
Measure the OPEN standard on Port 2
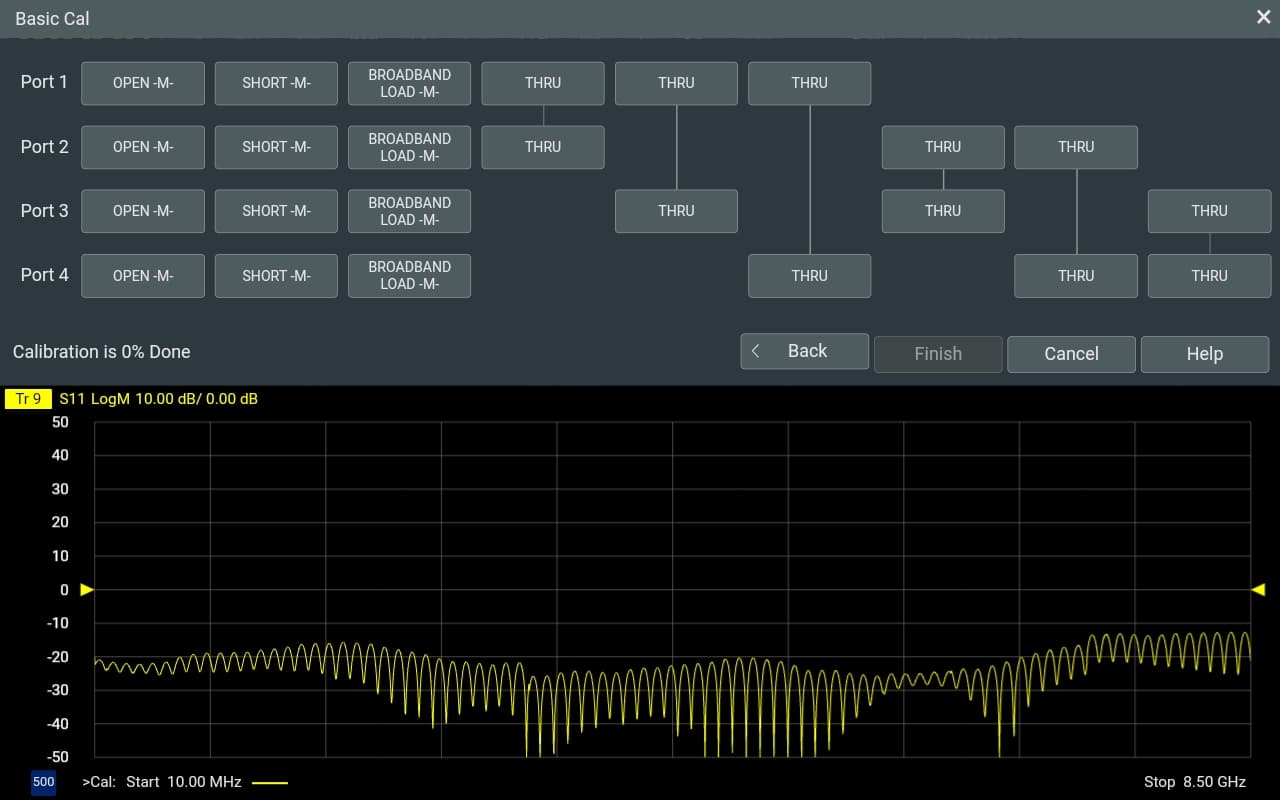coord(142,147)
